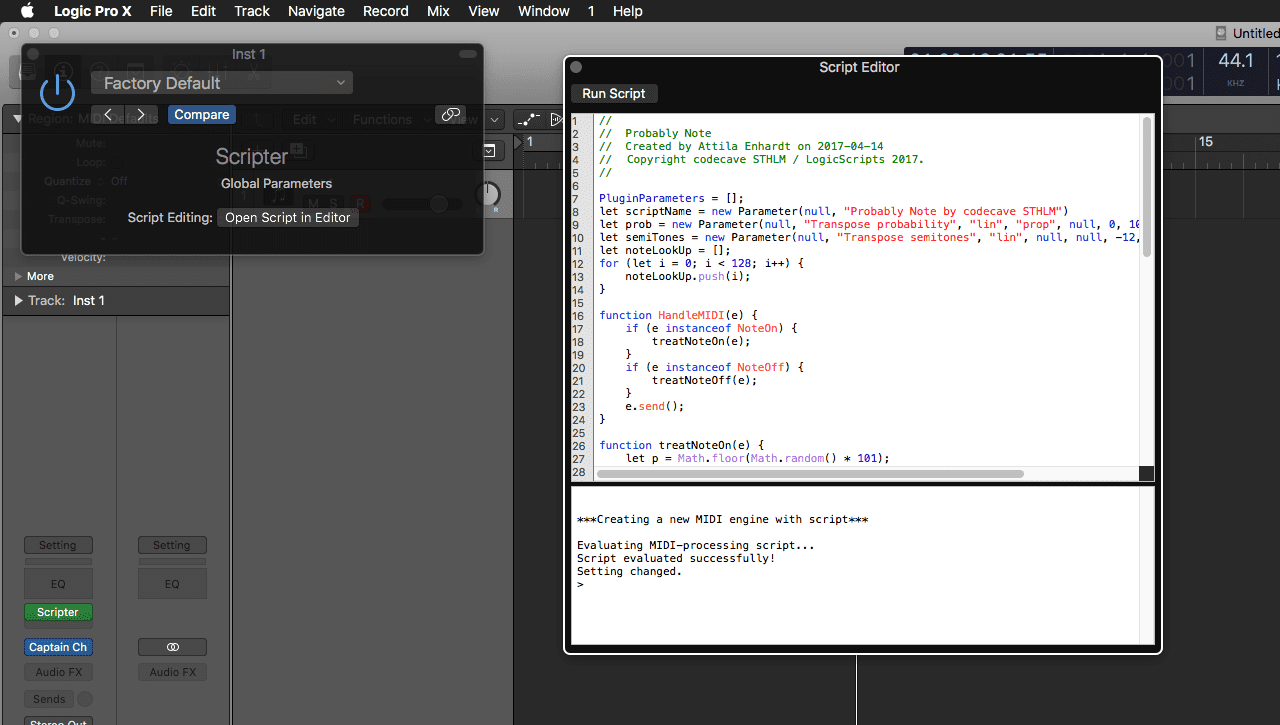Open the Scripter MIDI FX plugin slot

58,612
